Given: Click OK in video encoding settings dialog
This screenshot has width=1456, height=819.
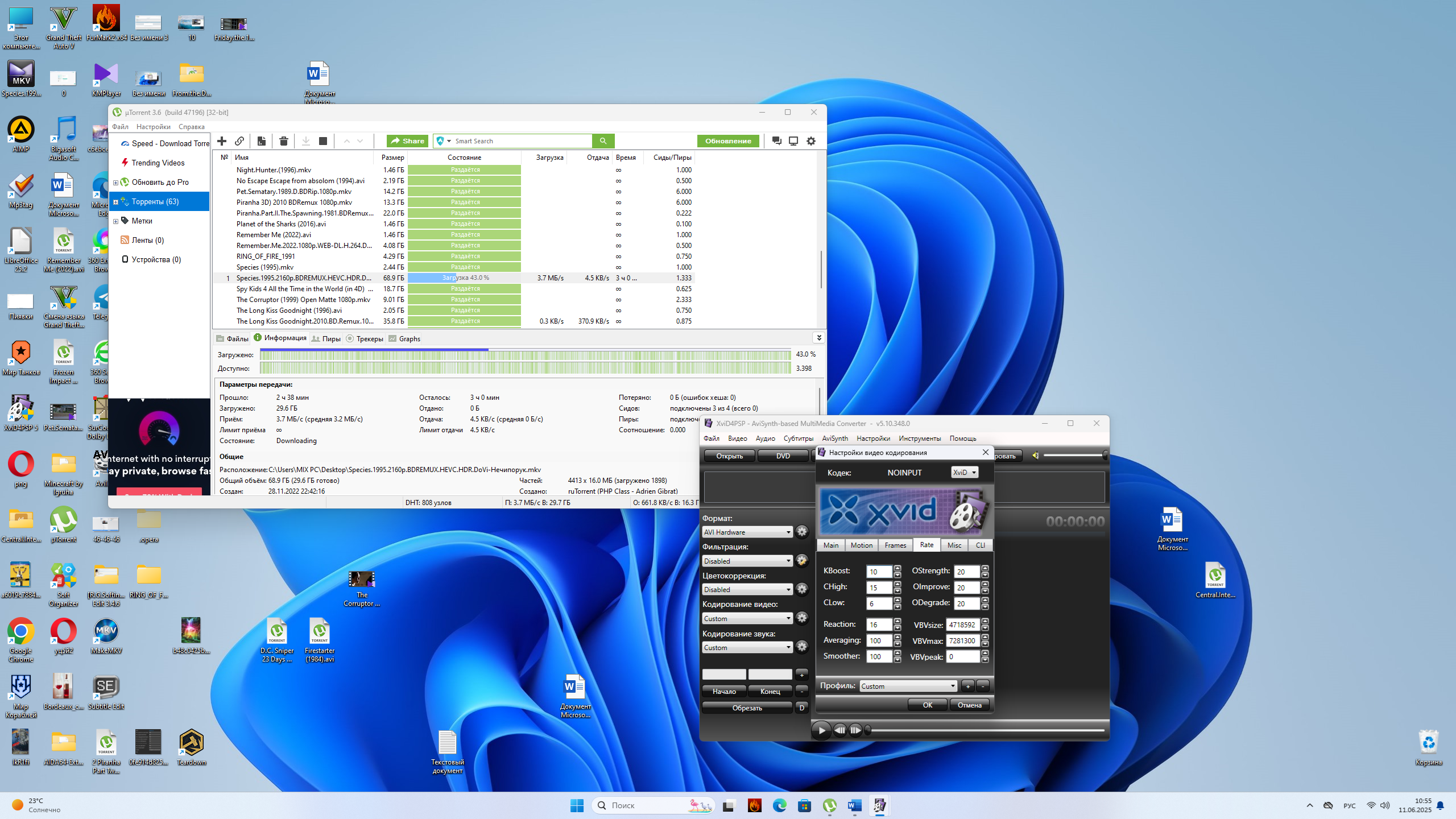Looking at the screenshot, I should (x=928, y=705).
